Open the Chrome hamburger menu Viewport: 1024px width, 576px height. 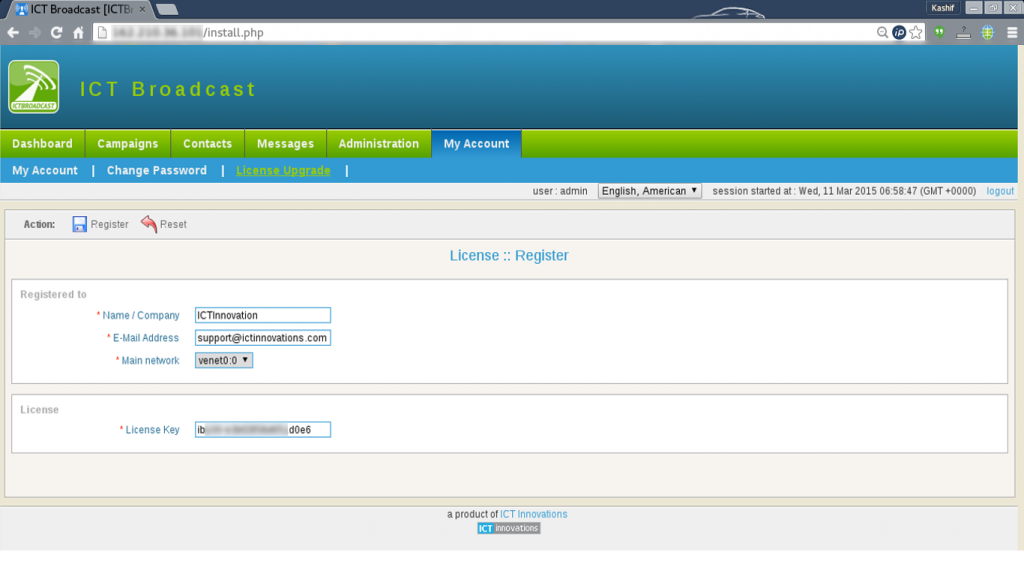click(1012, 33)
